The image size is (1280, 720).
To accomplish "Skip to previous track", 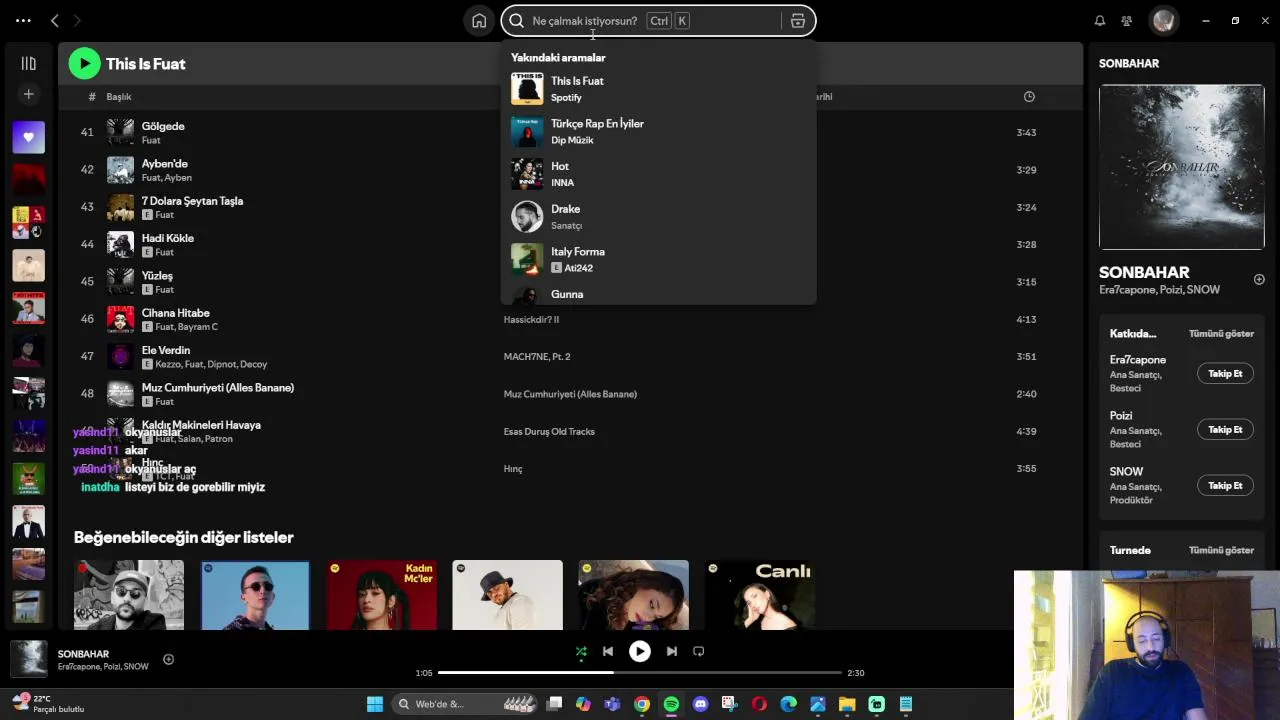I will coord(607,651).
